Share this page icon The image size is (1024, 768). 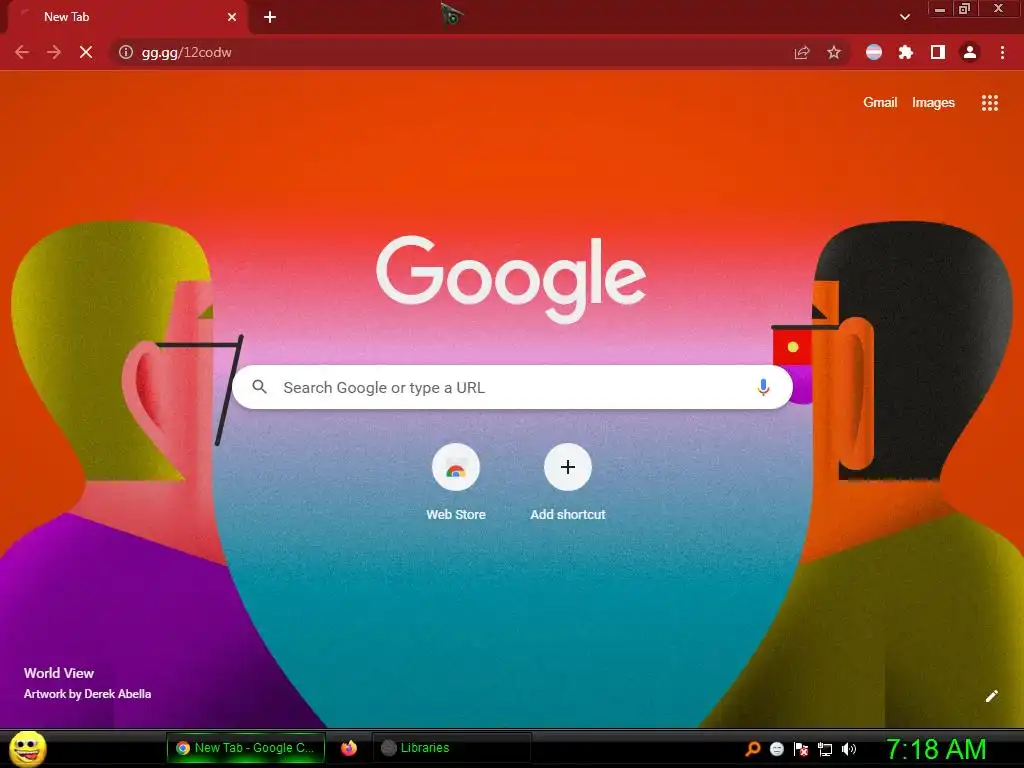(801, 52)
